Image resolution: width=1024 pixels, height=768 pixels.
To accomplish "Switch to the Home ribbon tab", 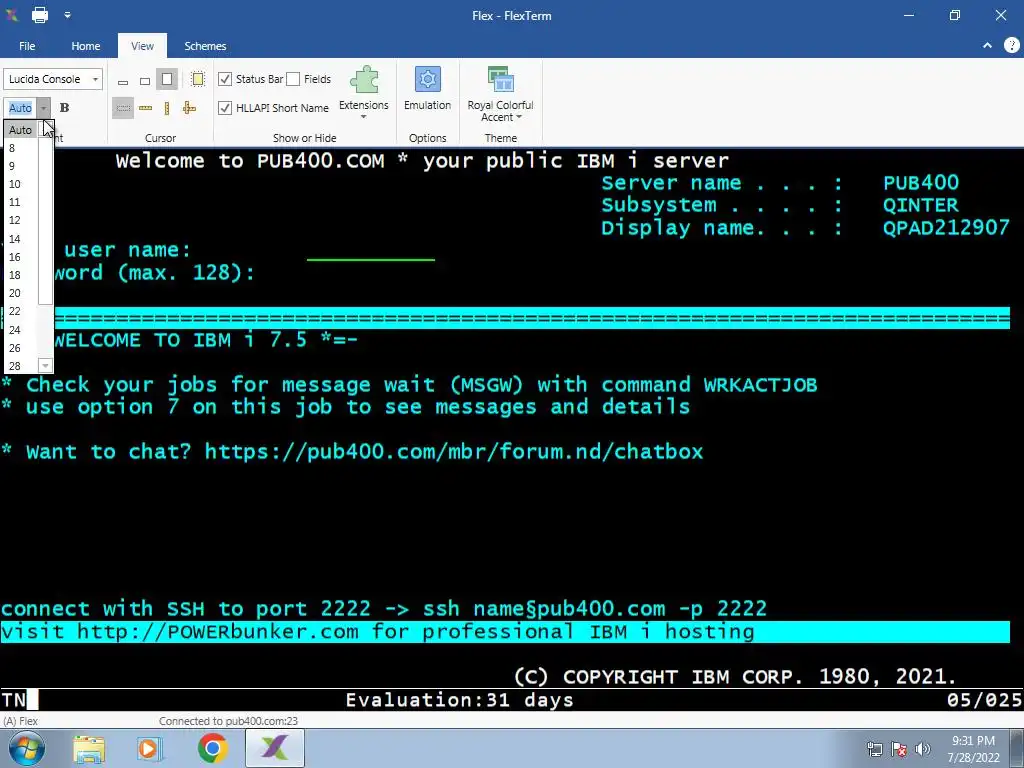I will coord(86,46).
